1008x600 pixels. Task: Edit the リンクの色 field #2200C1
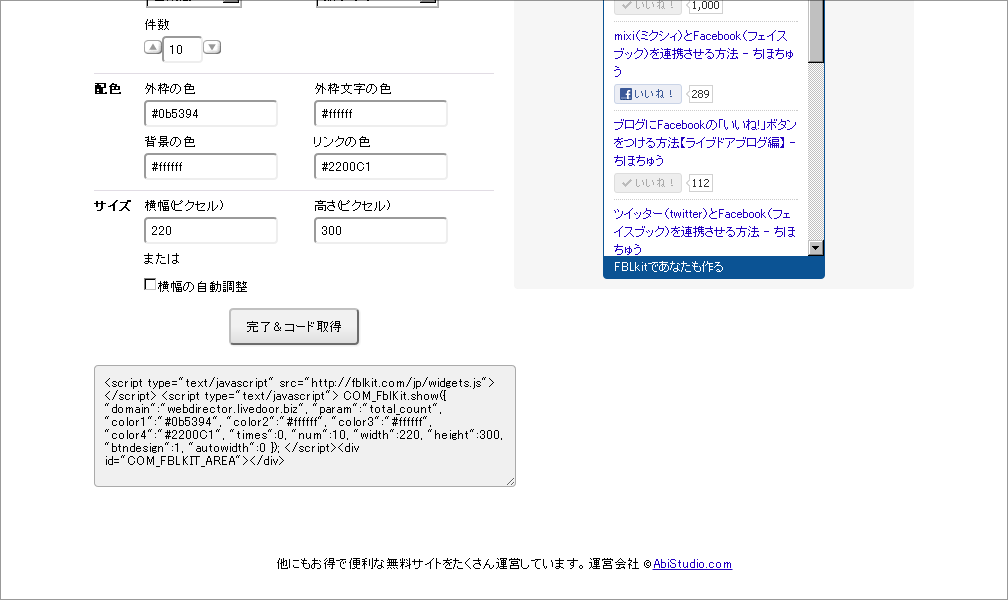[381, 167]
